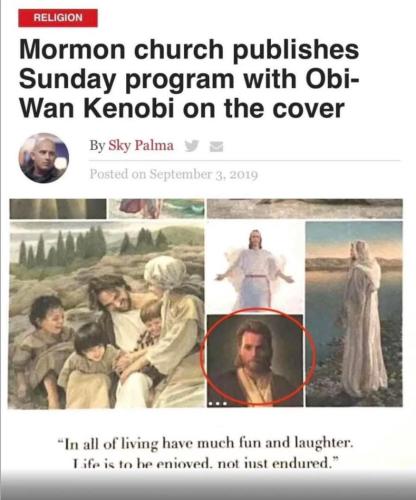The height and width of the screenshot is (500, 416).
Task: Click the top-middle cropped painting strip
Action: tap(157, 209)
